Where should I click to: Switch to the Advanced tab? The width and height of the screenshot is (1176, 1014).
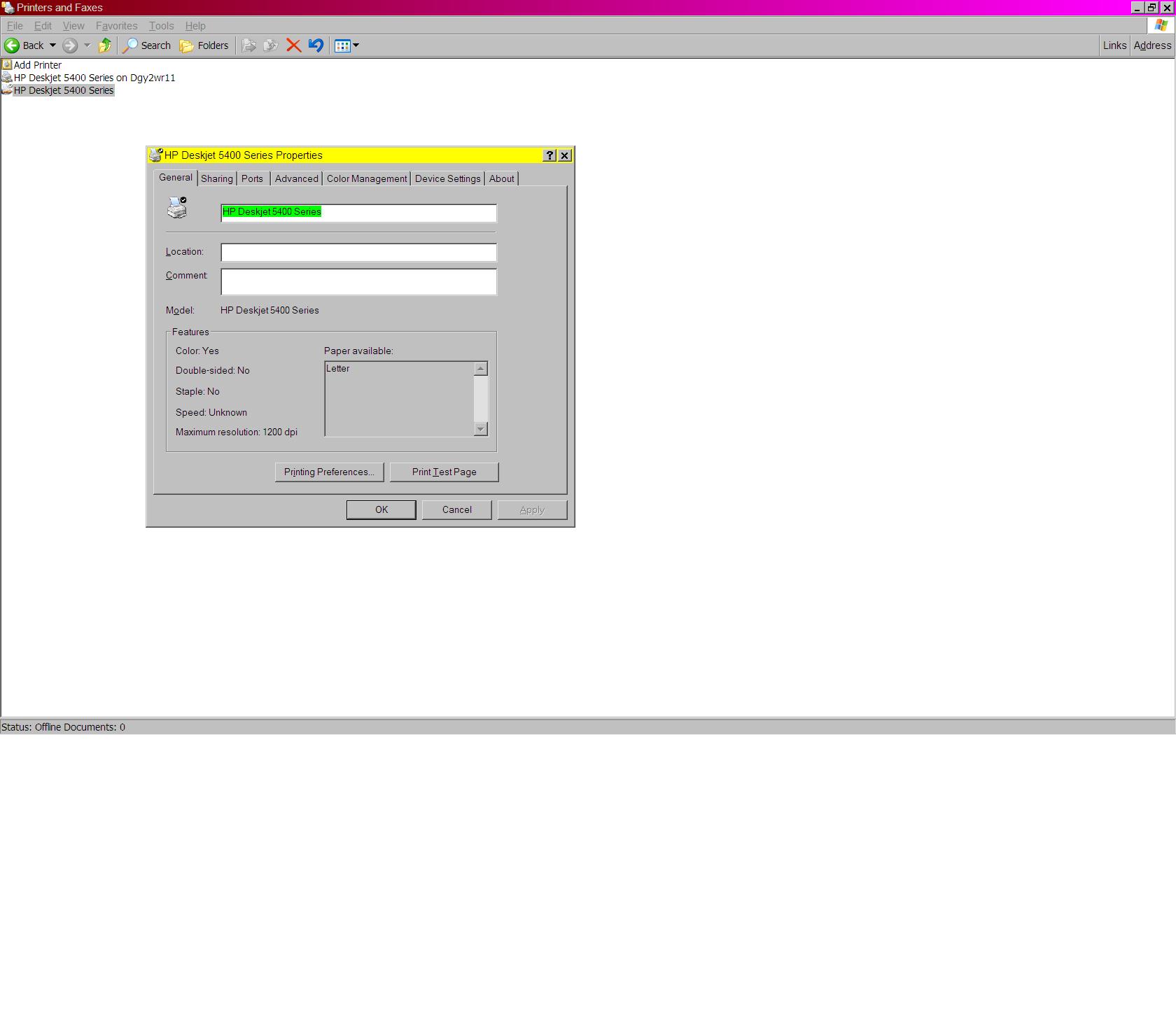coord(297,178)
